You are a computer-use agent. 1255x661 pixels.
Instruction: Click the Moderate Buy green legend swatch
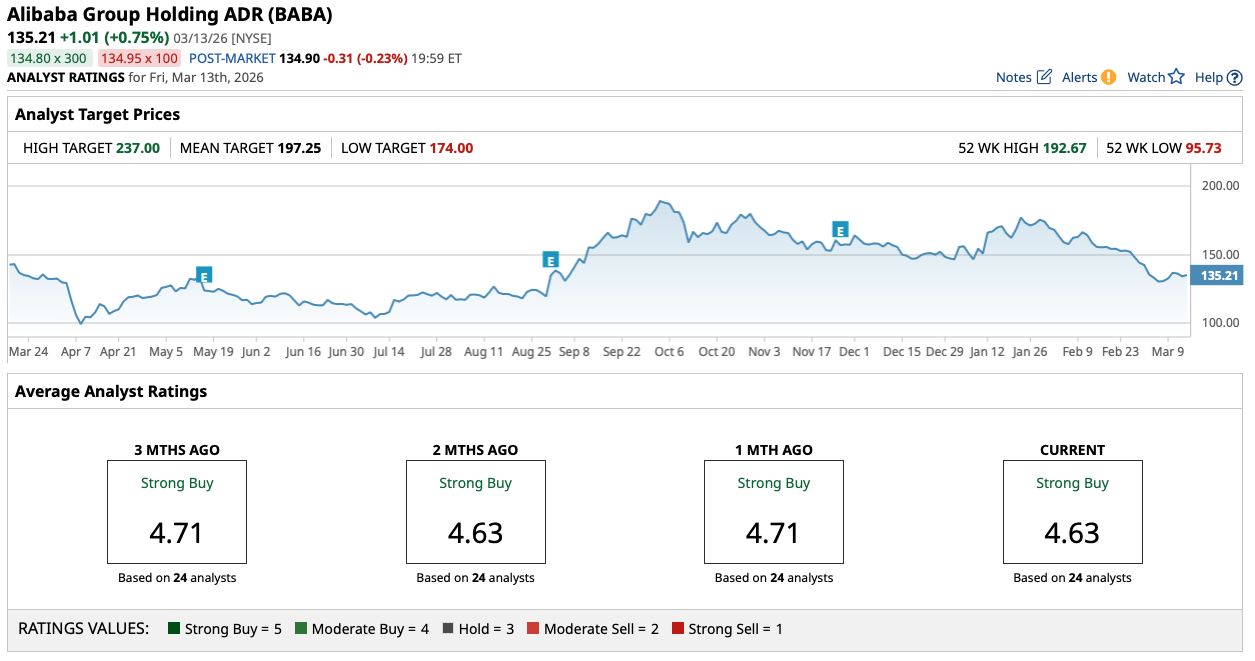(x=300, y=629)
